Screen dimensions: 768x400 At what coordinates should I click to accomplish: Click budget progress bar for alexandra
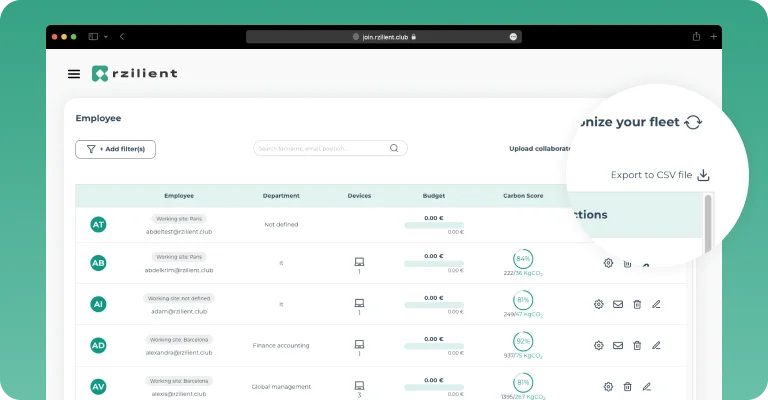coord(434,346)
